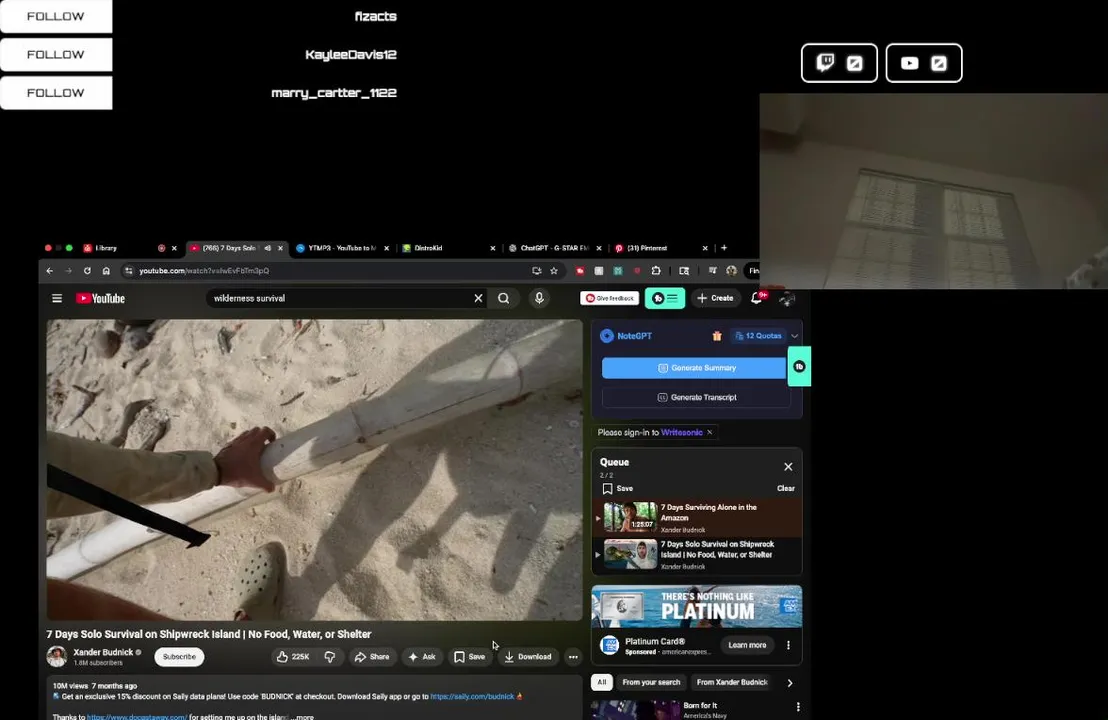Expand the description with '...more'

pos(302,716)
